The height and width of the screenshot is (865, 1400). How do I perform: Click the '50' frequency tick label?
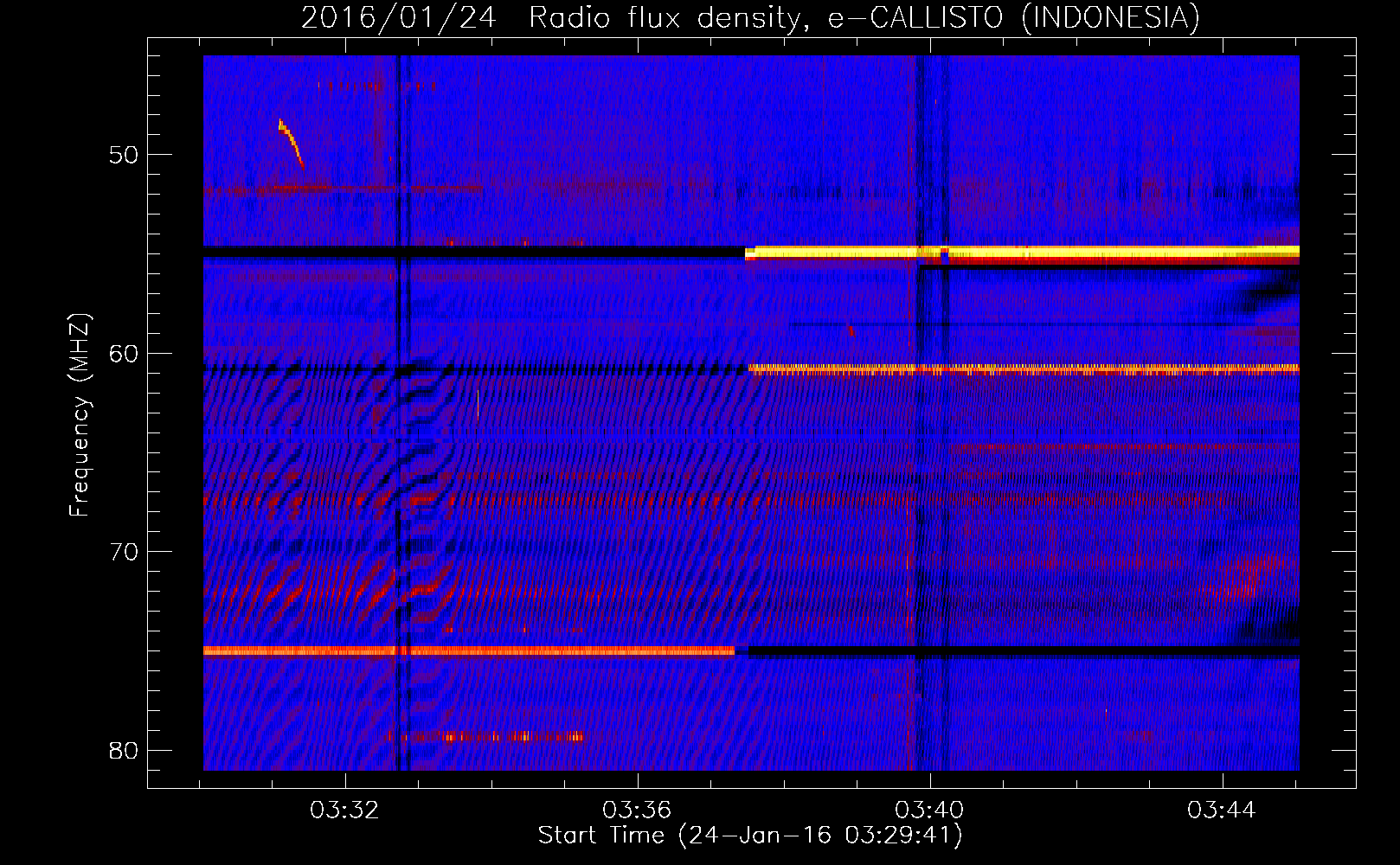click(124, 155)
